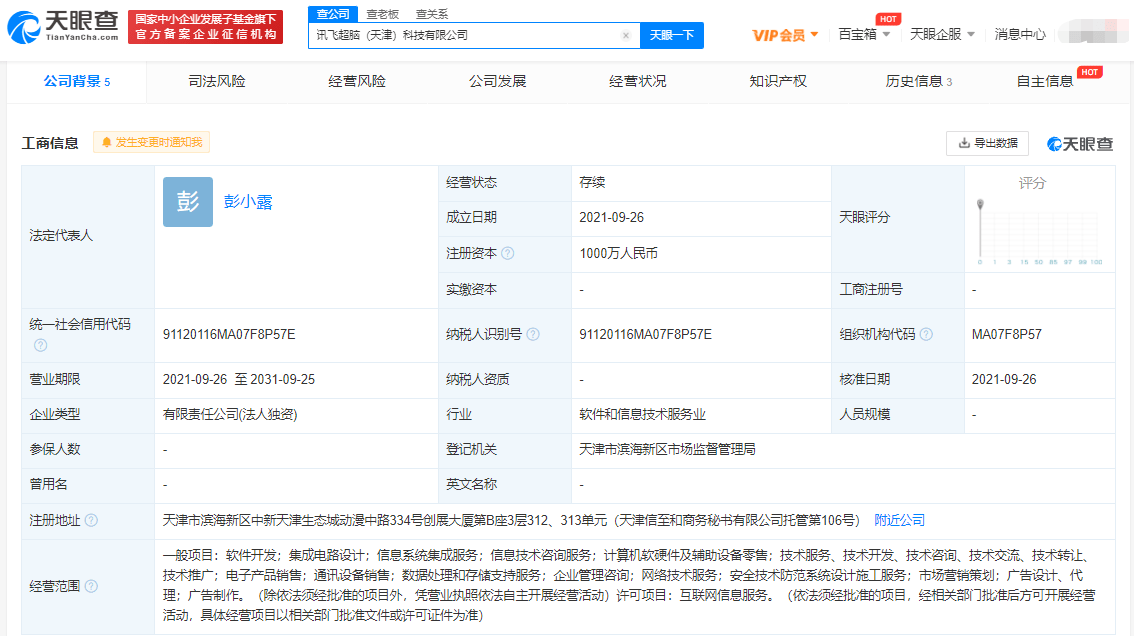Click help icon next to 注册地址

[91, 520]
